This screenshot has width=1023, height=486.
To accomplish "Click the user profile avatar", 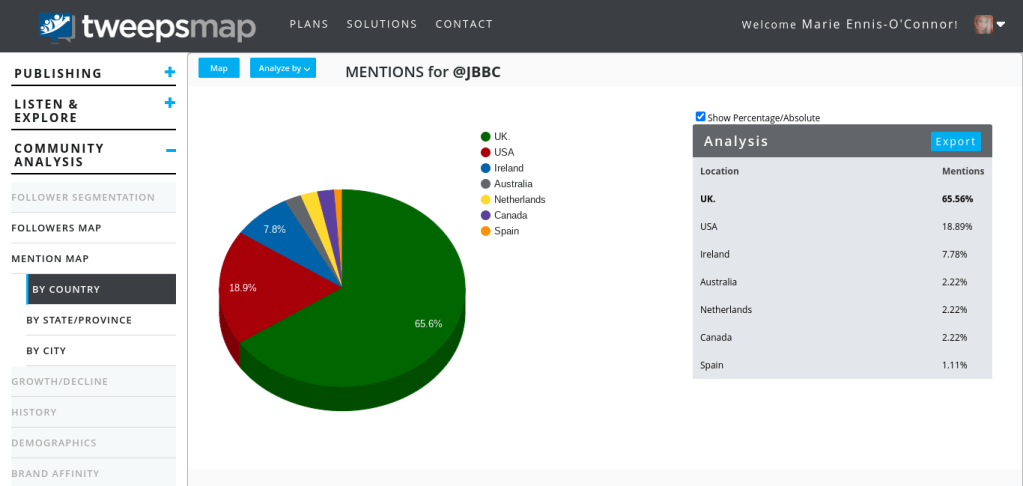I will pyautogui.click(x=983, y=24).
